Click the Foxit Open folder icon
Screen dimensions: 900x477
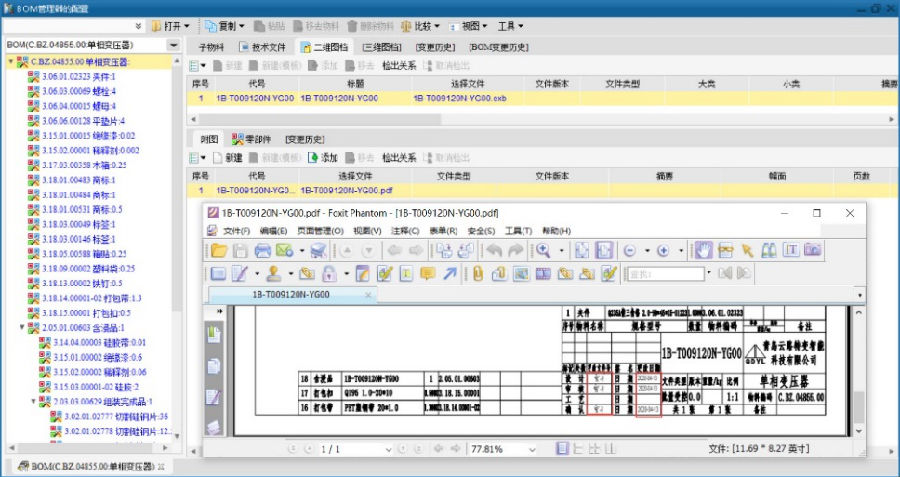217,250
